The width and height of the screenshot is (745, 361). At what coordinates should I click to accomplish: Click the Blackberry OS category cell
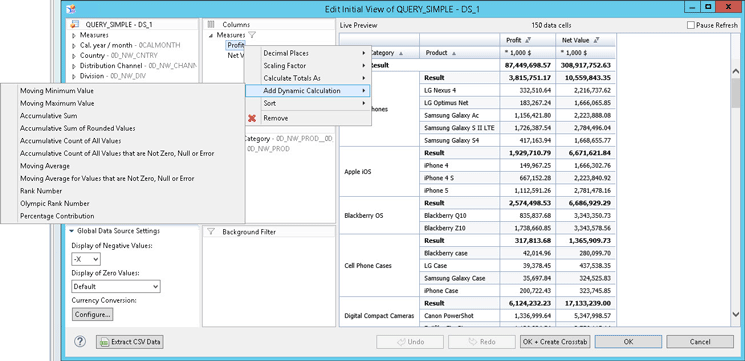380,215
